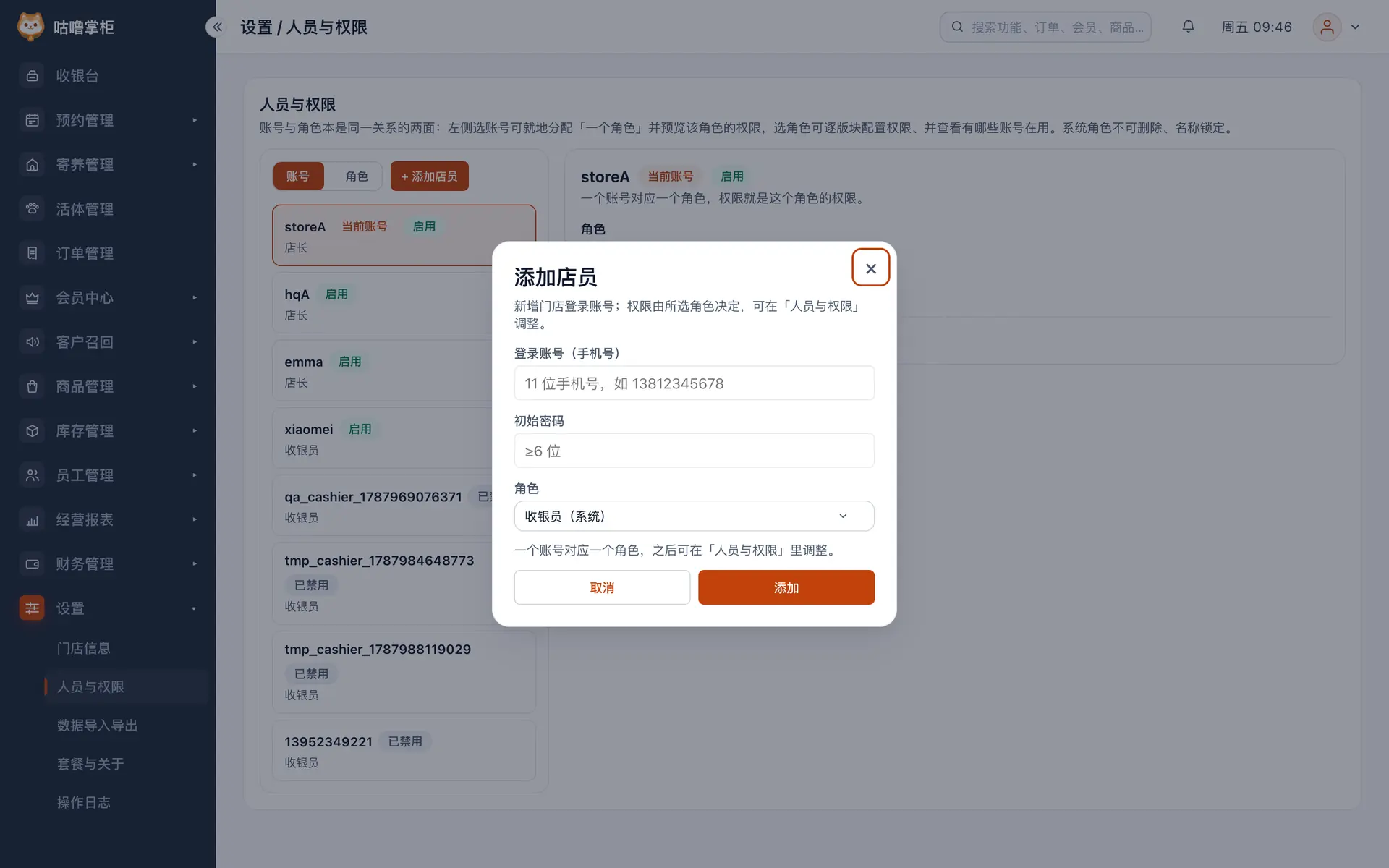This screenshot has height=868, width=1389.
Task: Click the 活体管理 paw icon
Action: (32, 209)
